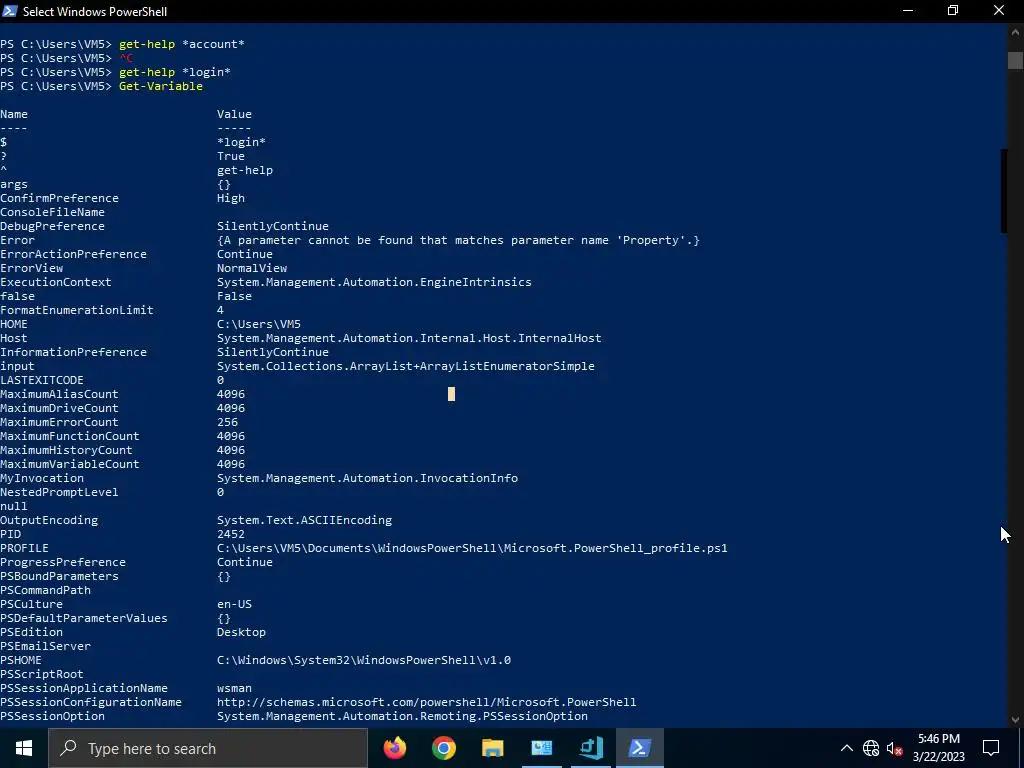The height and width of the screenshot is (768, 1024).
Task: Click the schemas.microsoft.com URL value
Action: (426, 702)
